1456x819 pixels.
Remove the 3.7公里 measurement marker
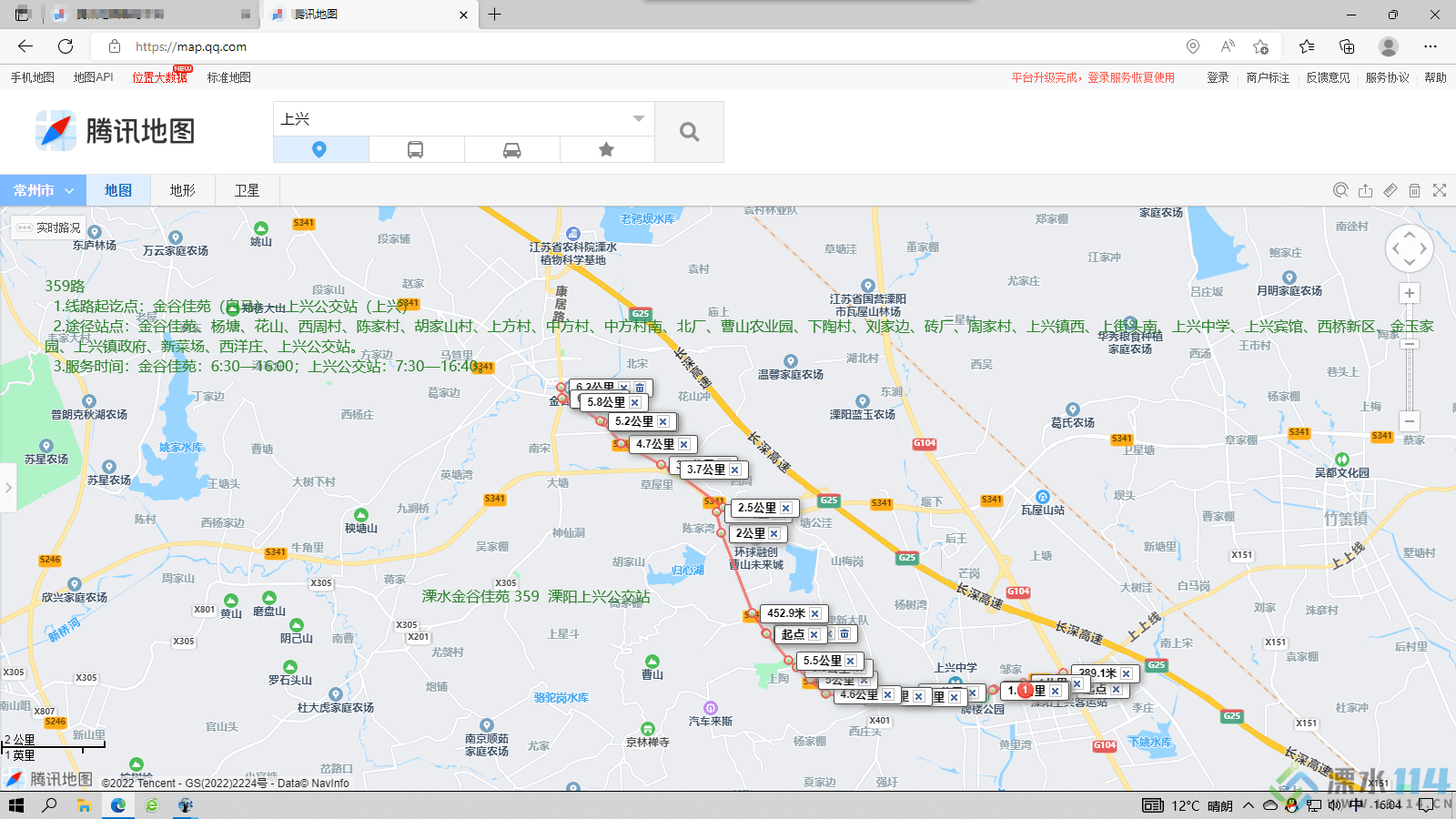click(x=734, y=470)
